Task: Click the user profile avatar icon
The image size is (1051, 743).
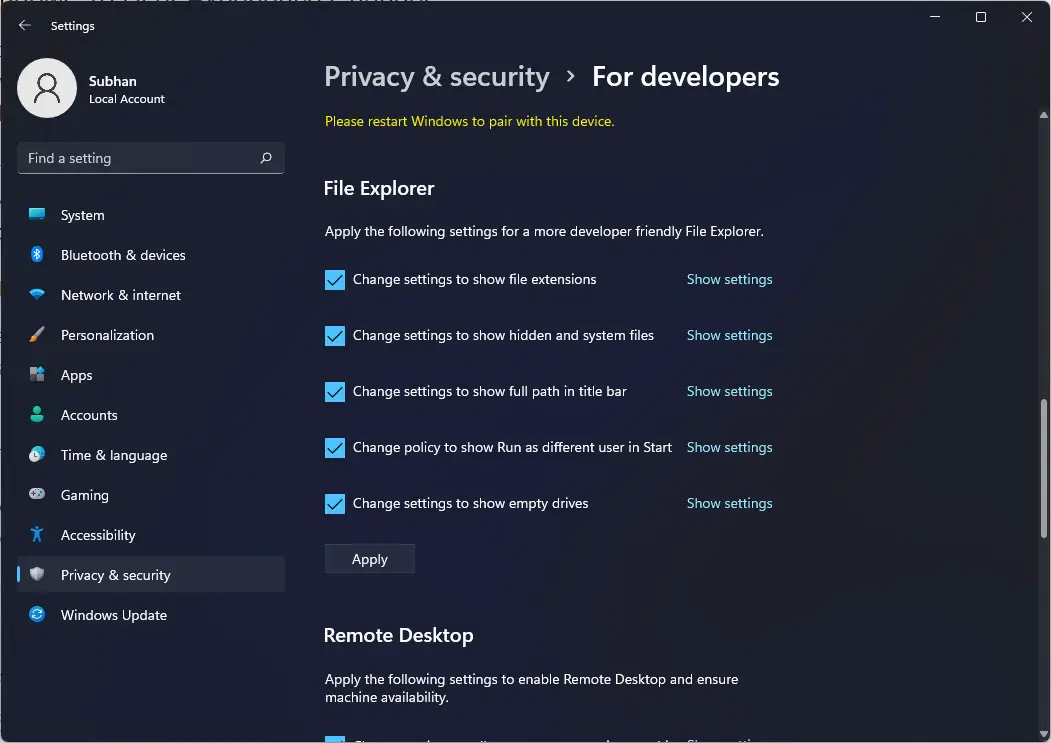Action: click(x=47, y=88)
